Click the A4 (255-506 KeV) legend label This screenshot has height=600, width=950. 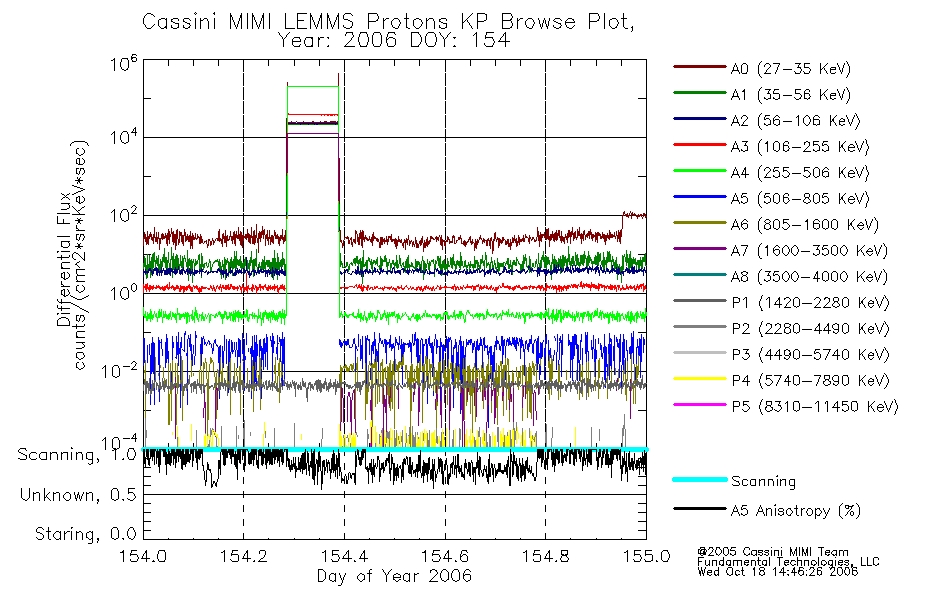click(x=800, y=173)
